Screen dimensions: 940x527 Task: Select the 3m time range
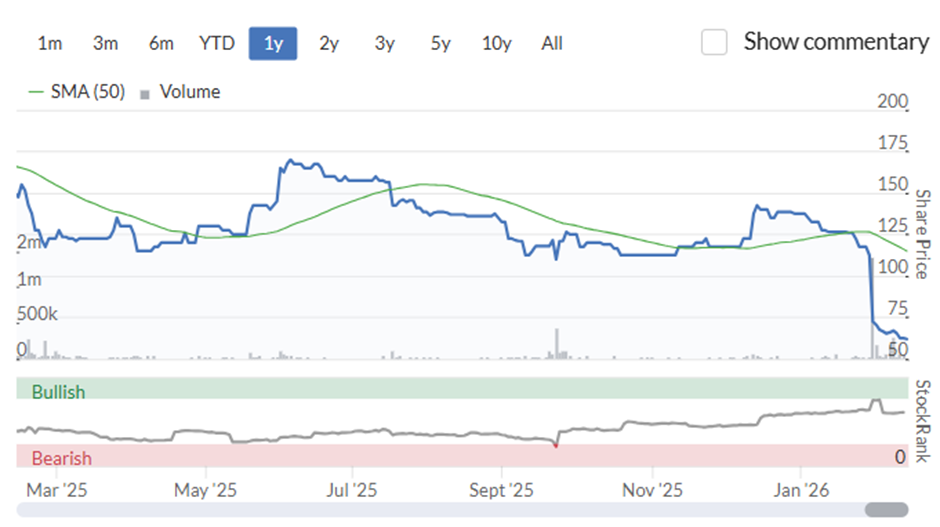(106, 43)
